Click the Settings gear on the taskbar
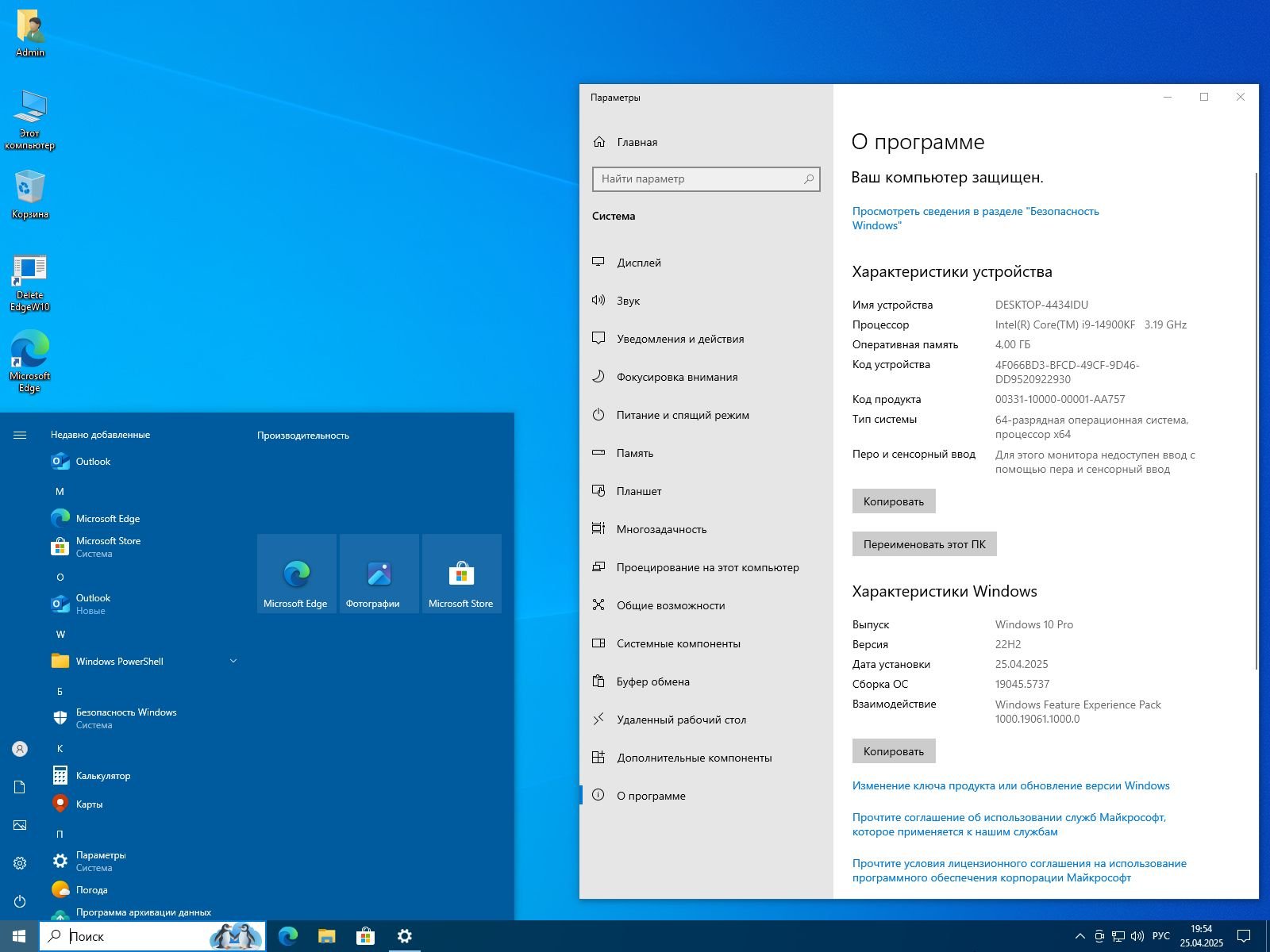 click(x=404, y=936)
